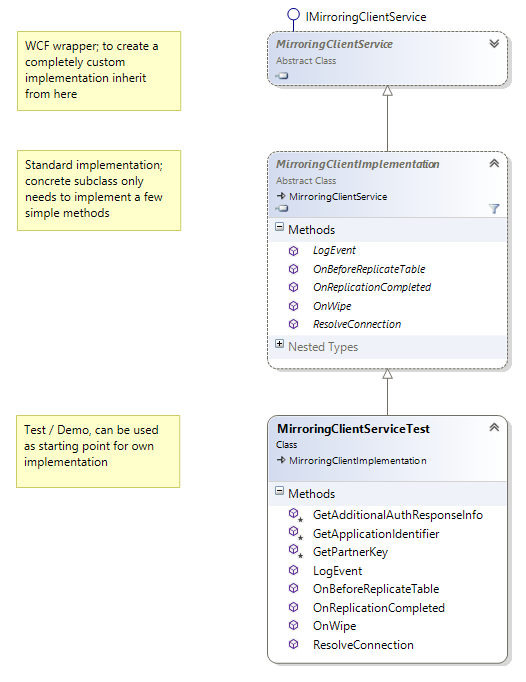Viewport: 526px width, 682px height.
Task: Collapse Methods section in MirroringClientImplementation
Action: (280, 227)
